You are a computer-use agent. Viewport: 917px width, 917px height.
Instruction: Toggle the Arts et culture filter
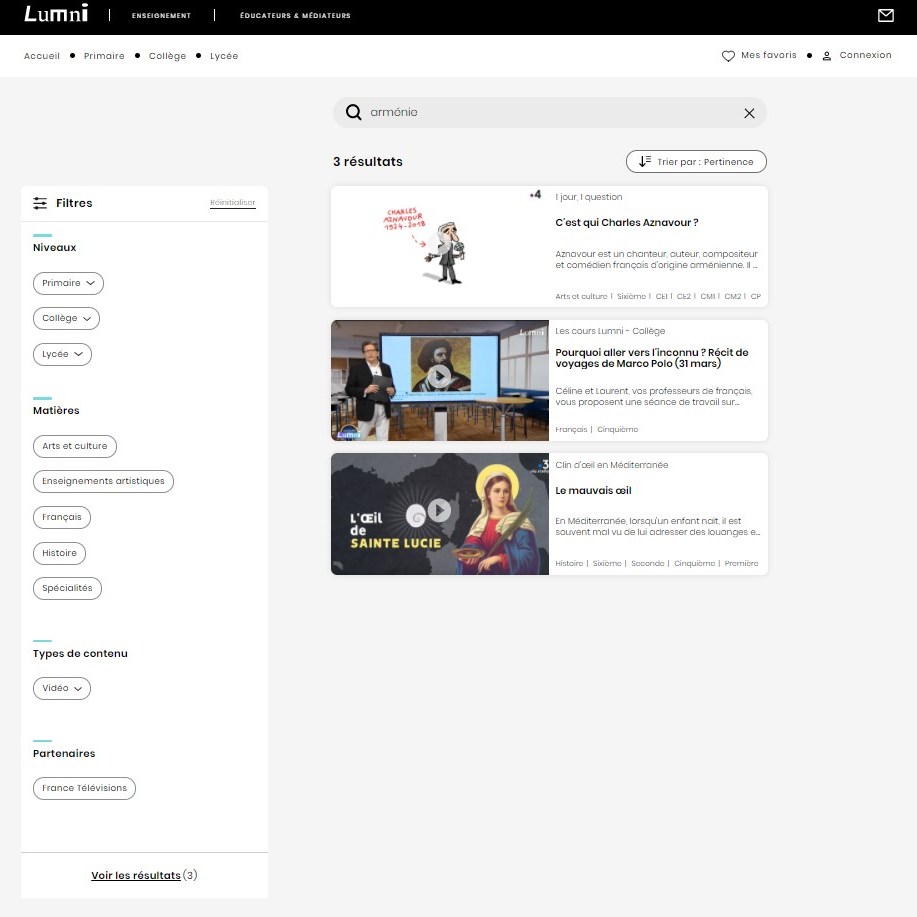[x=75, y=446]
